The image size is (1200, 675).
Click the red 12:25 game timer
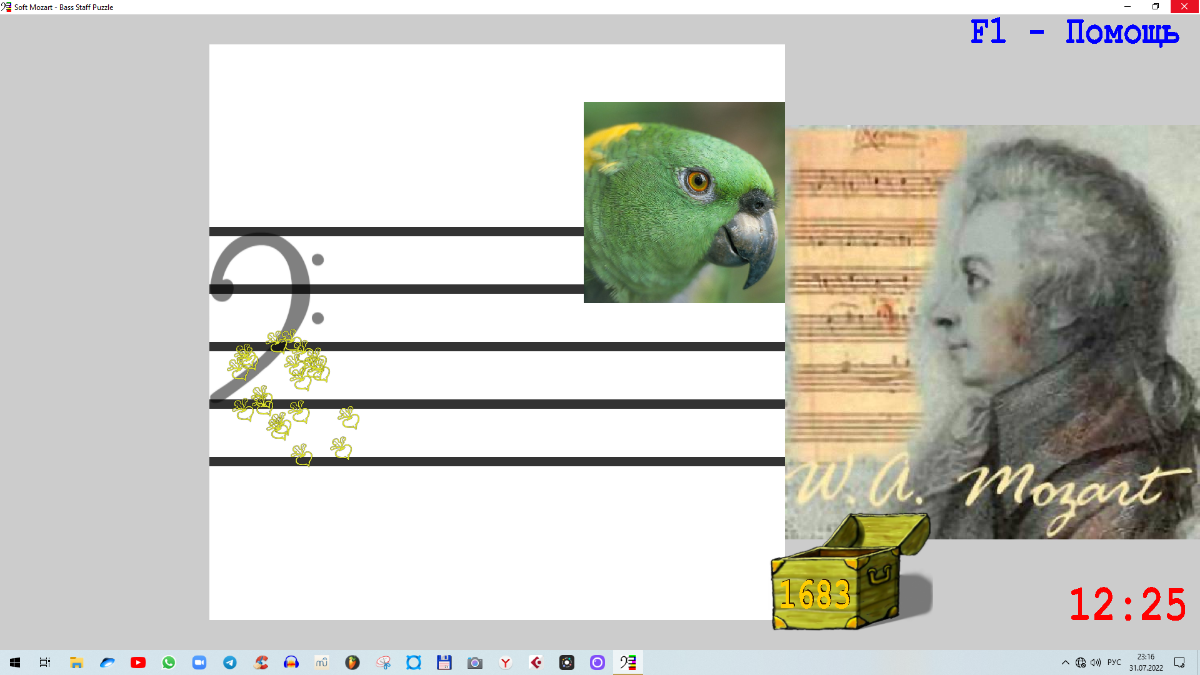point(1127,605)
